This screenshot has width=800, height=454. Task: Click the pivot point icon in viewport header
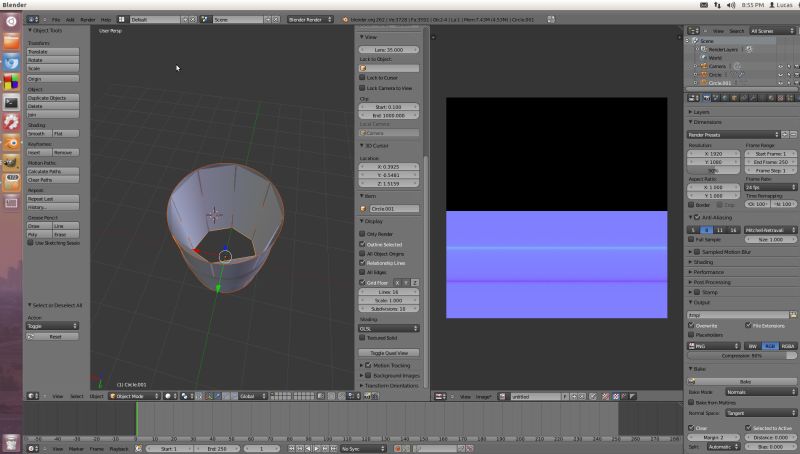pyautogui.click(x=185, y=396)
